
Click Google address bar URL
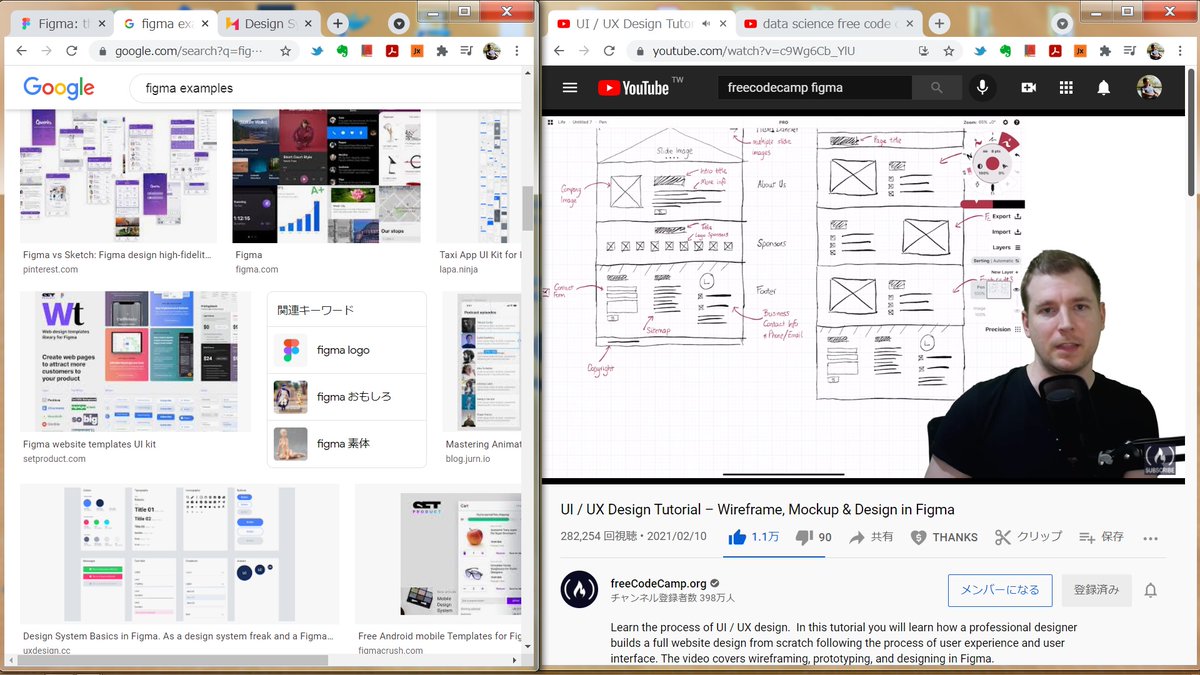(189, 51)
